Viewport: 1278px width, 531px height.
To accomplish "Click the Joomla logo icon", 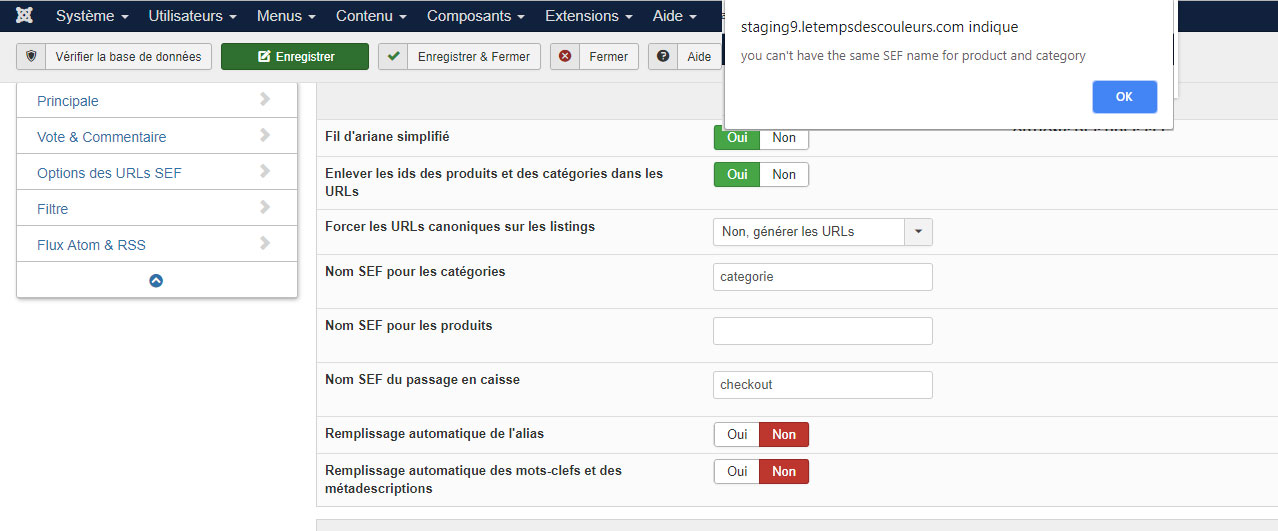I will (25, 16).
